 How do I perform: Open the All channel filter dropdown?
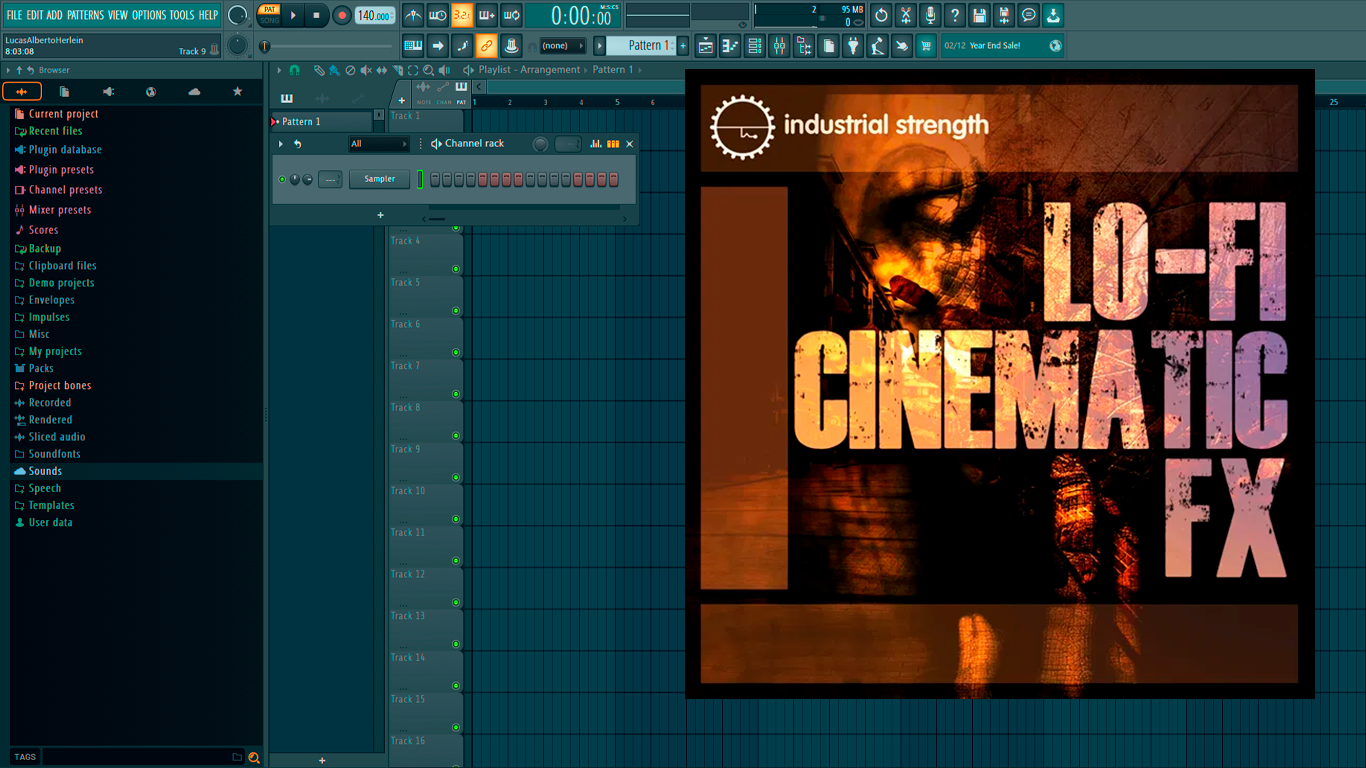pos(379,144)
